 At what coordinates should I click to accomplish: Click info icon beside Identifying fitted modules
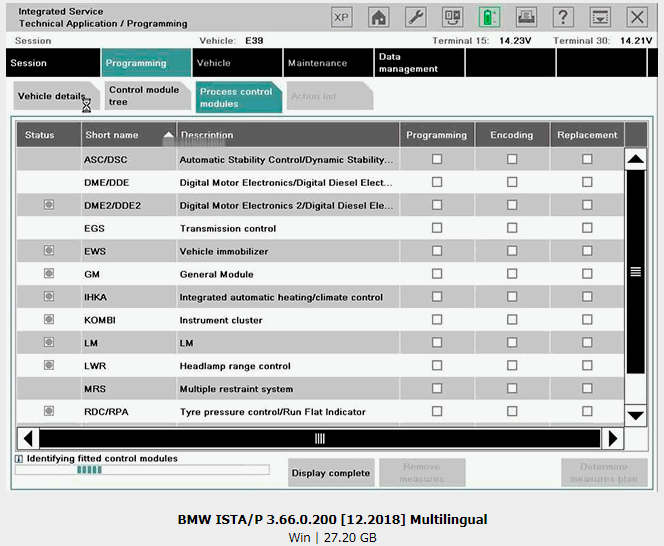click(x=19, y=459)
